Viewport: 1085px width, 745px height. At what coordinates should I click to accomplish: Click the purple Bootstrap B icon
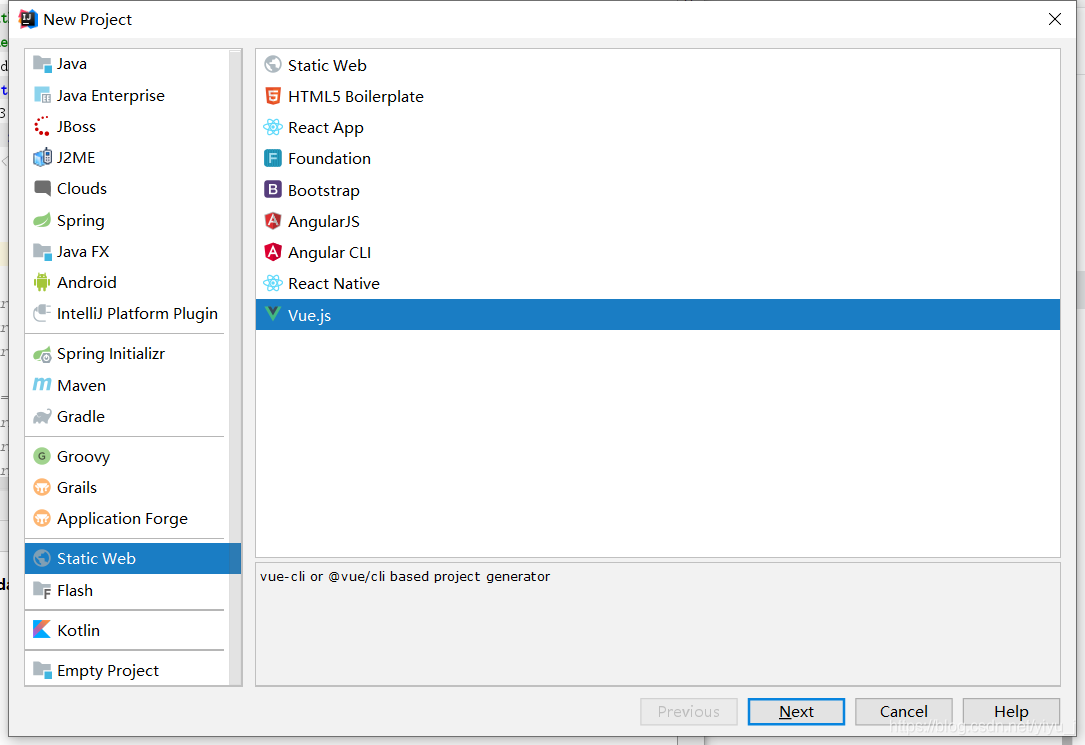coord(273,190)
